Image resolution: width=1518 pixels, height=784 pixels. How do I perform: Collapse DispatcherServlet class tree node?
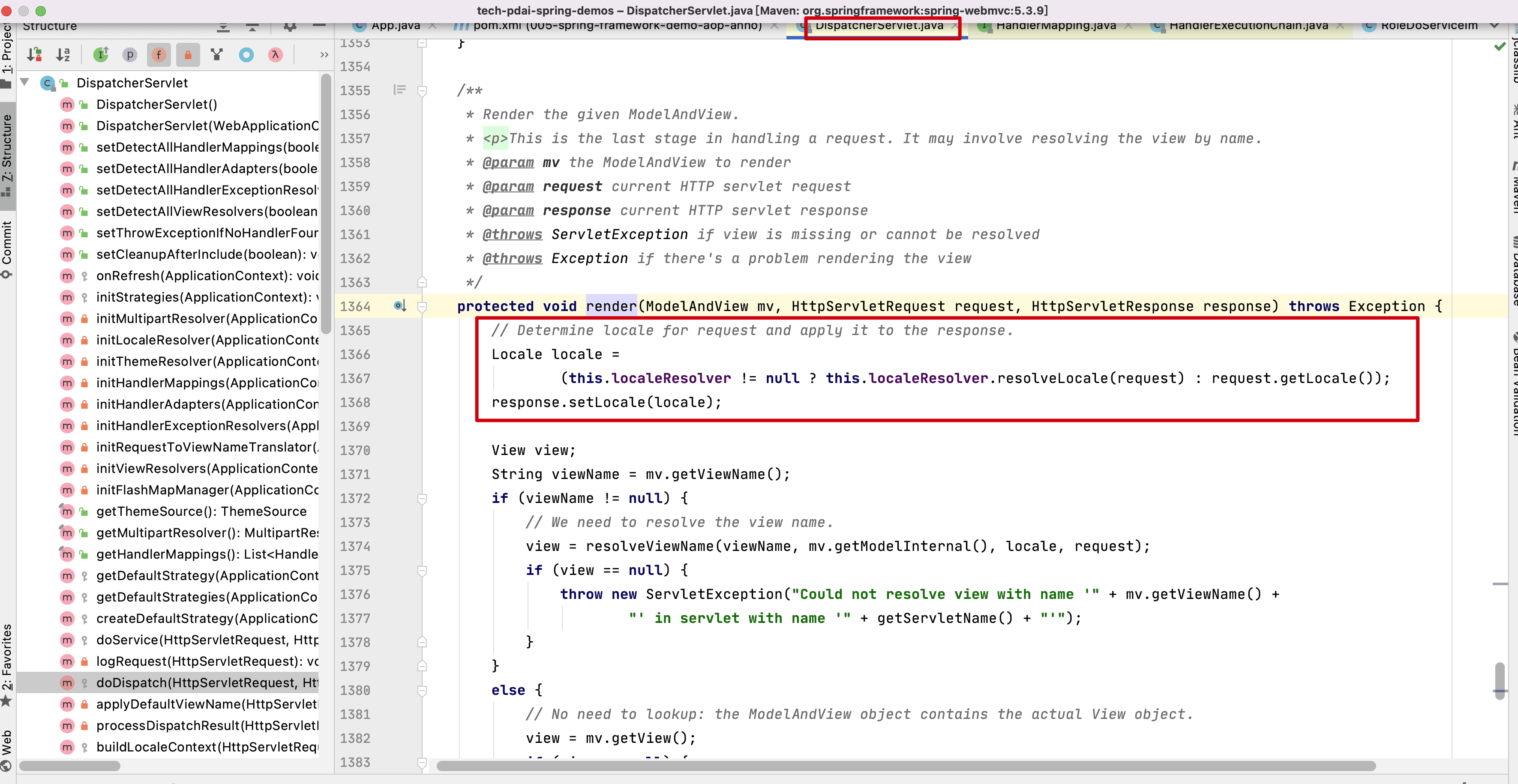[x=25, y=82]
